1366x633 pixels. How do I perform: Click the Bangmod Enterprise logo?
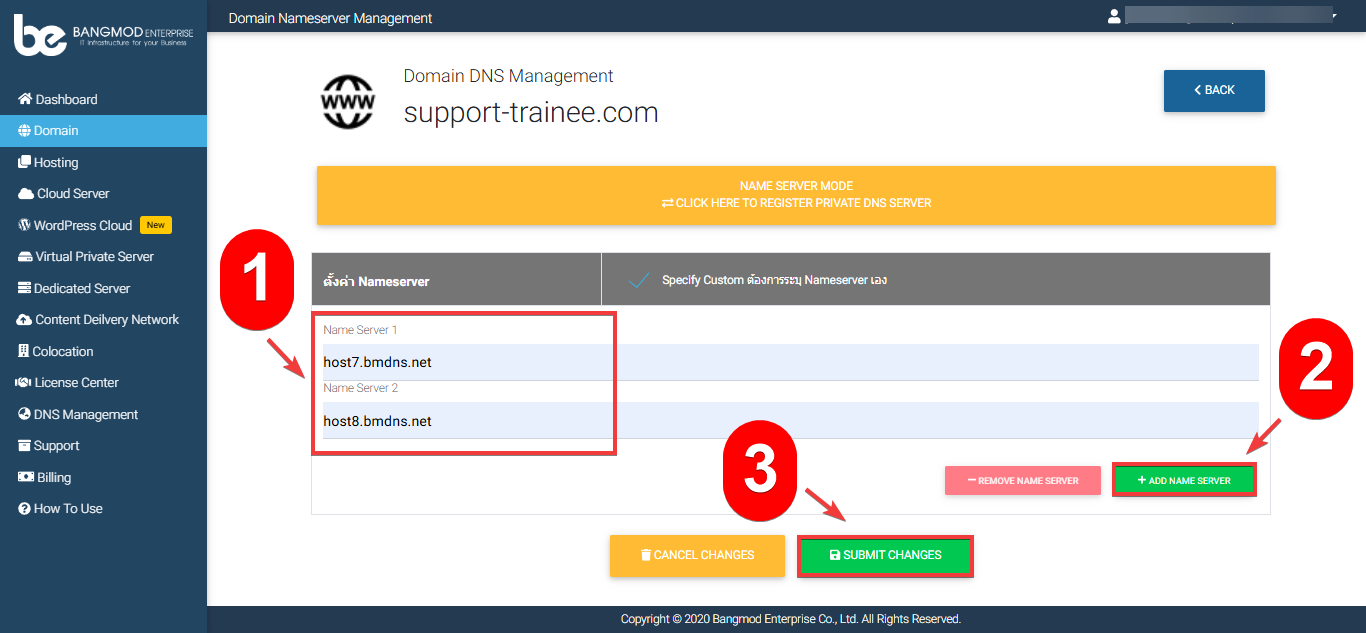click(x=103, y=35)
